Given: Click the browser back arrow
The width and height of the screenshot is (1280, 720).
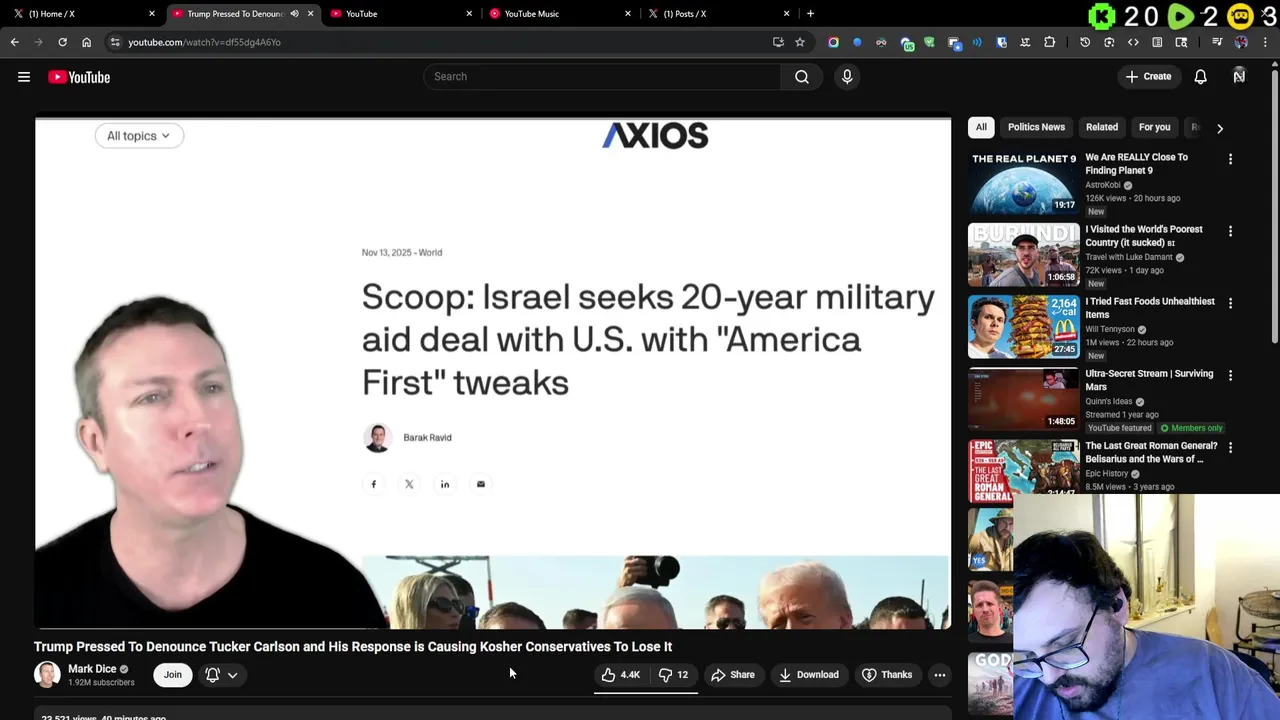Looking at the screenshot, I should pos(15,42).
